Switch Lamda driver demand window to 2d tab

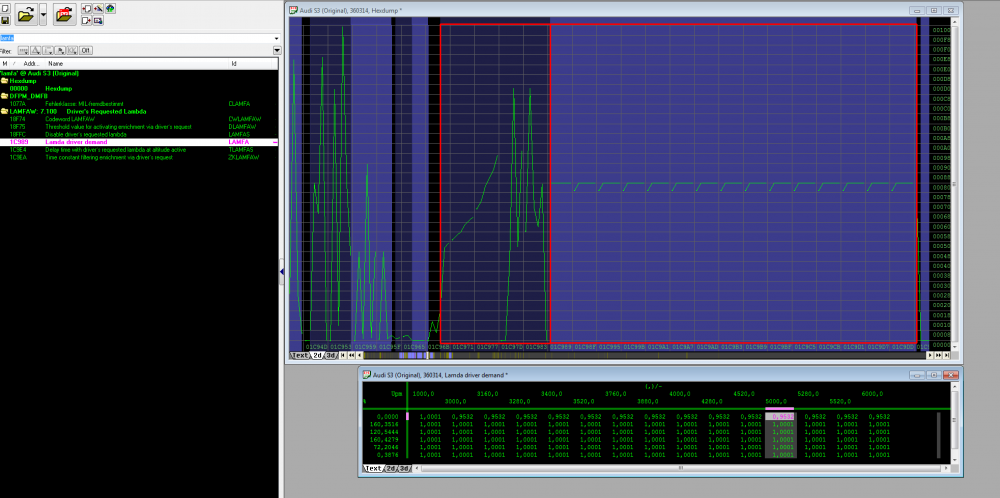(391, 469)
